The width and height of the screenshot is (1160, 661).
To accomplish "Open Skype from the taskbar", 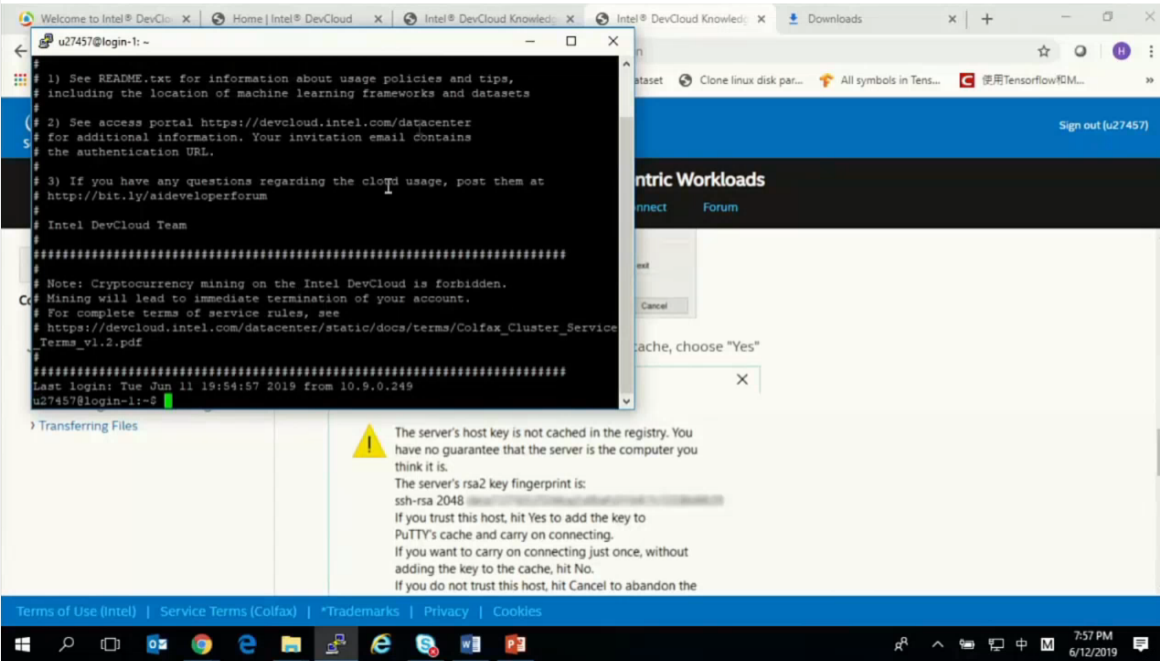I will pyautogui.click(x=425, y=645).
